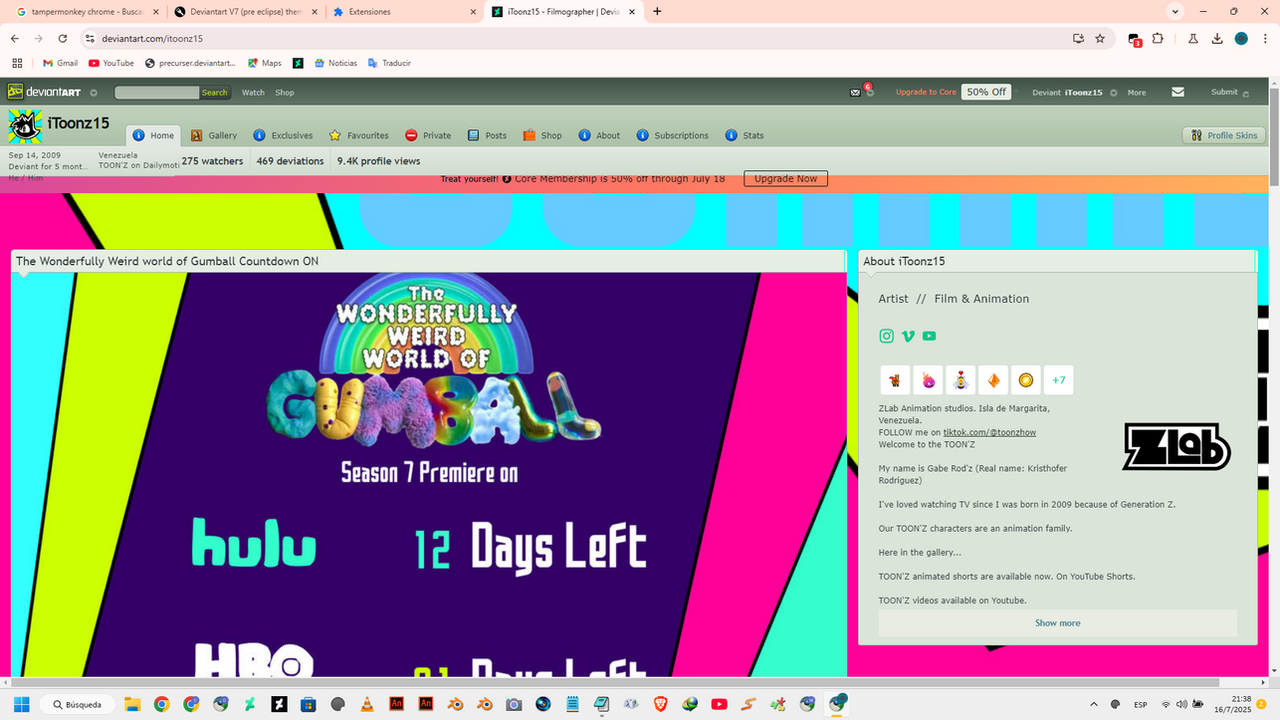Click the DeviantArt logo in site header
1280x720 pixels.
click(x=44, y=92)
